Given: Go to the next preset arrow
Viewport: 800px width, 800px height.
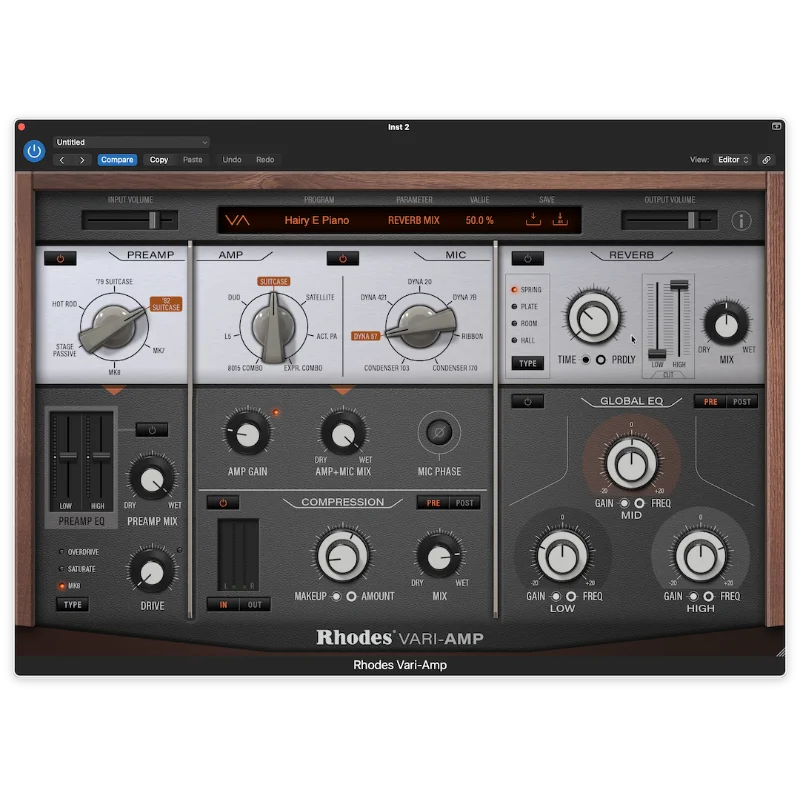Looking at the screenshot, I should (82, 160).
